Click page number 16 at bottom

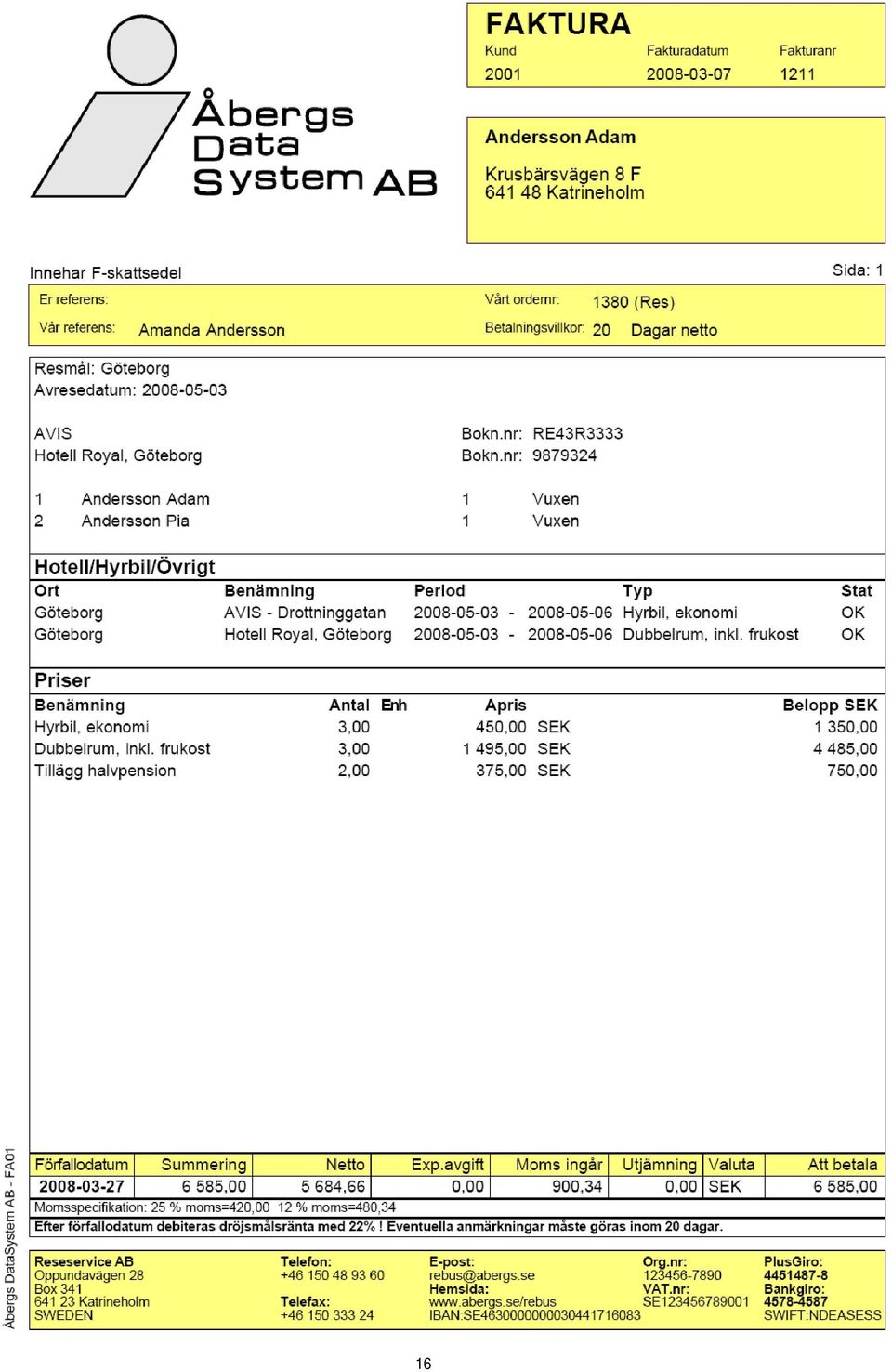click(424, 1364)
